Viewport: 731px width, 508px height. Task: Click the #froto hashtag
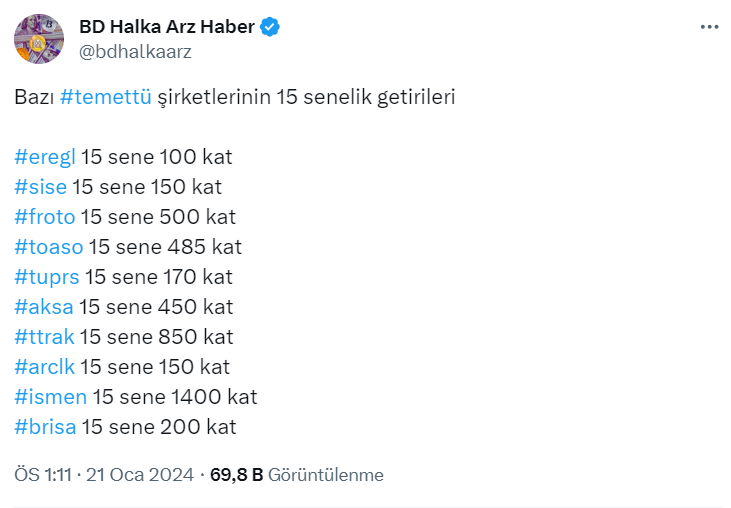pos(45,217)
